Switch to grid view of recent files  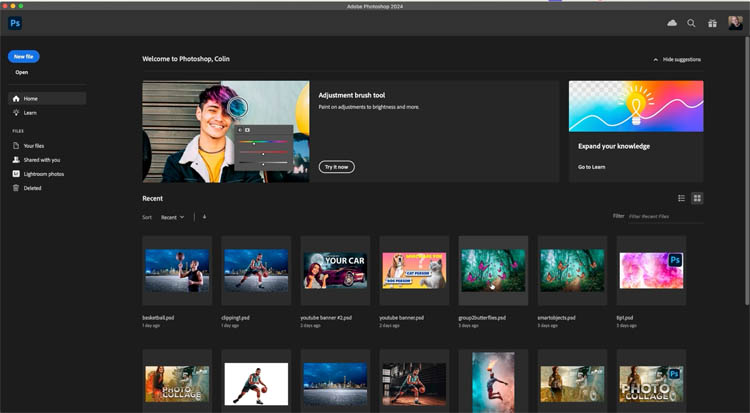click(697, 199)
